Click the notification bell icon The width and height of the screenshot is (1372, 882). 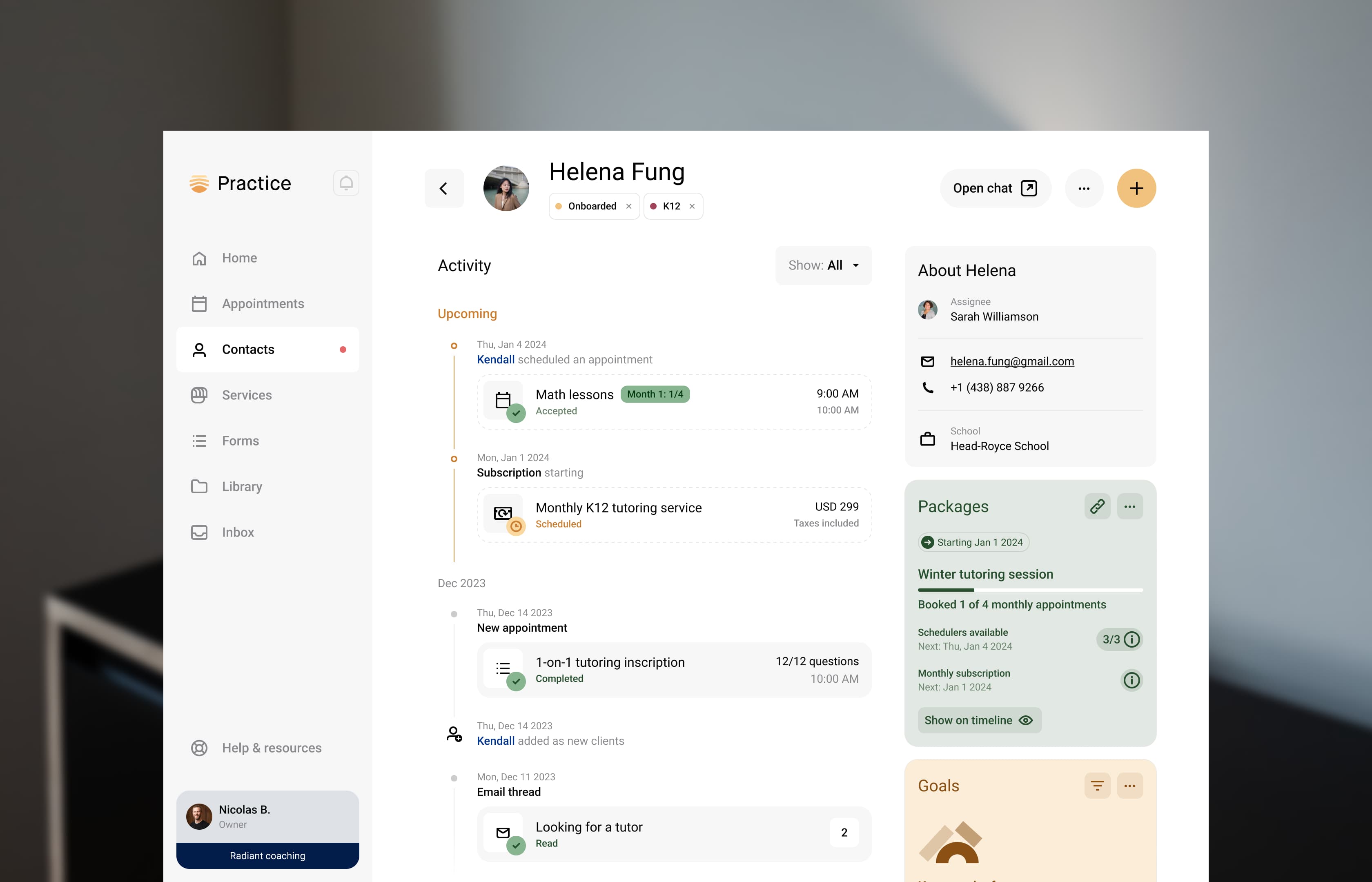click(x=346, y=183)
